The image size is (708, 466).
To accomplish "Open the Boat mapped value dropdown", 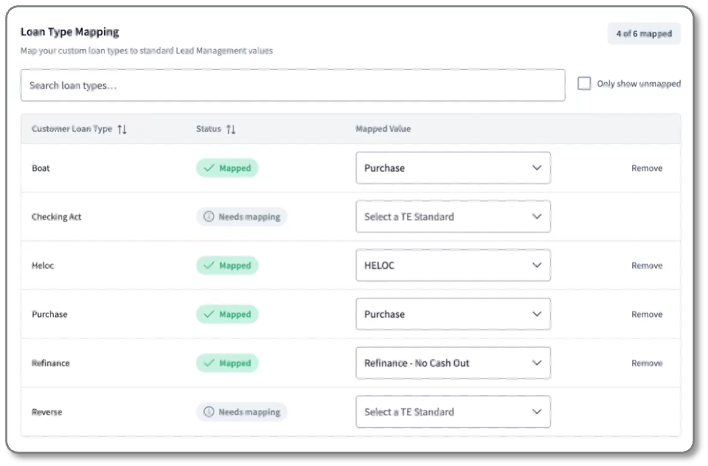I will 453,168.
